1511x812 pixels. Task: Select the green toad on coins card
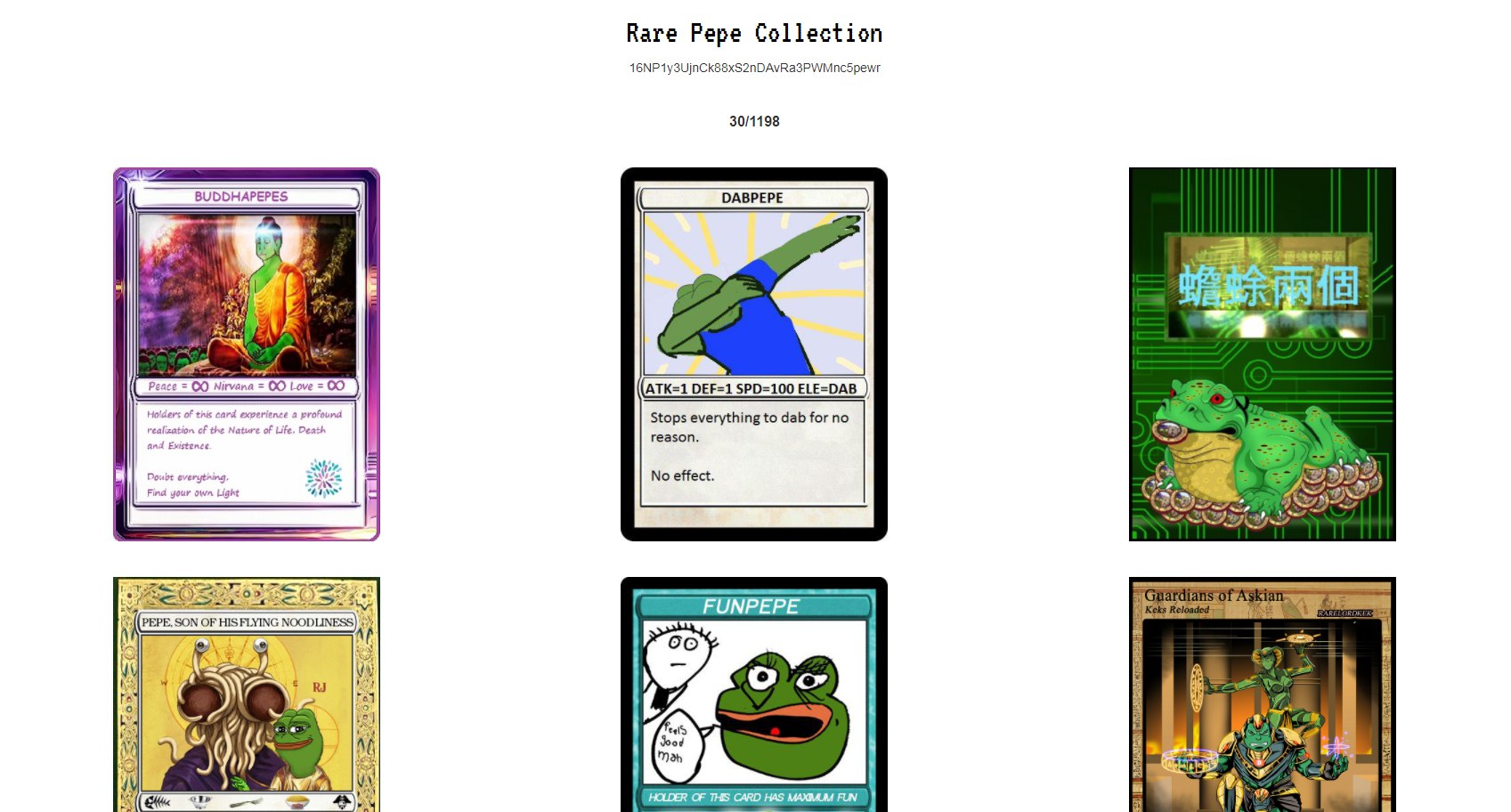click(x=1263, y=354)
